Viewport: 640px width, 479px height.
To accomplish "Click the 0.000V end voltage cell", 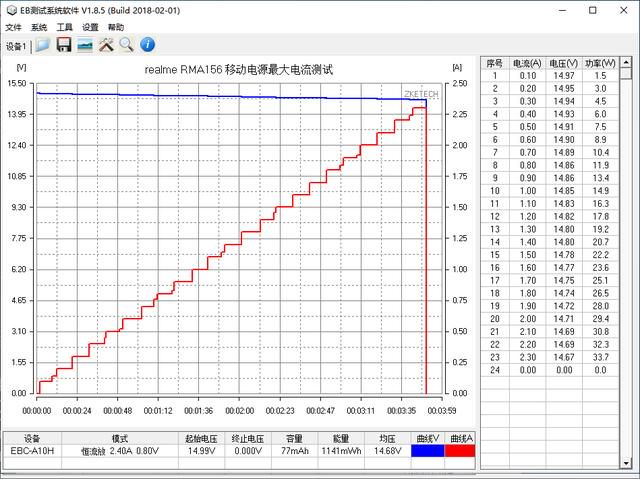I will 248,451.
